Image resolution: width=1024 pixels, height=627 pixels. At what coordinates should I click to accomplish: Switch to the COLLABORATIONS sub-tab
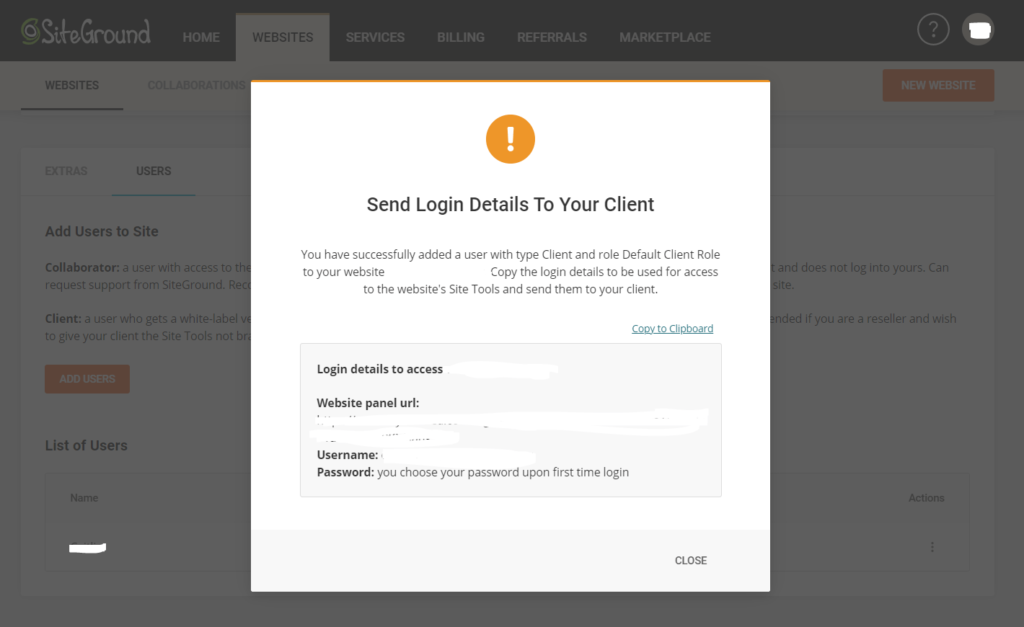[197, 86]
